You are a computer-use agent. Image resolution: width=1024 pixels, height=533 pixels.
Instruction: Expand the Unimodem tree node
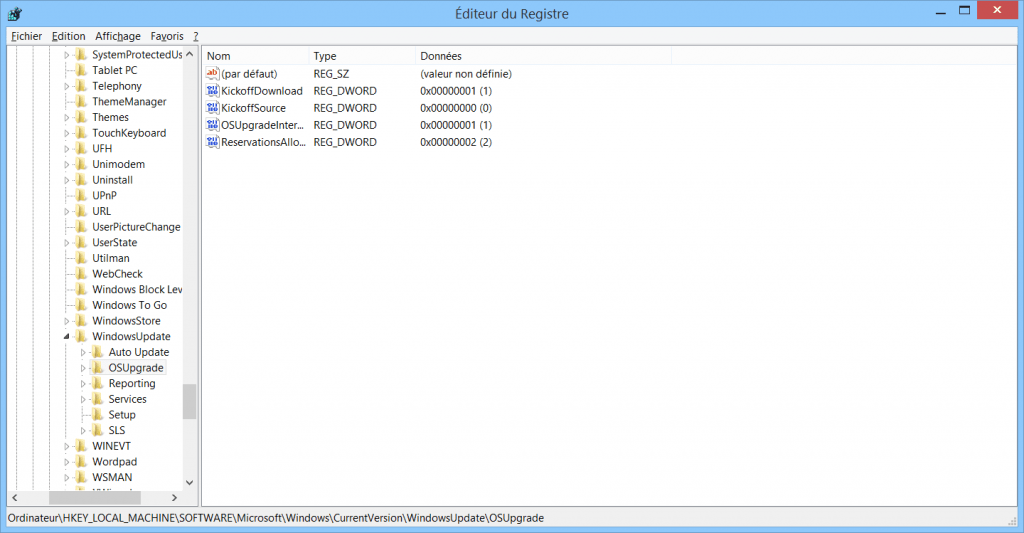[x=67, y=164]
